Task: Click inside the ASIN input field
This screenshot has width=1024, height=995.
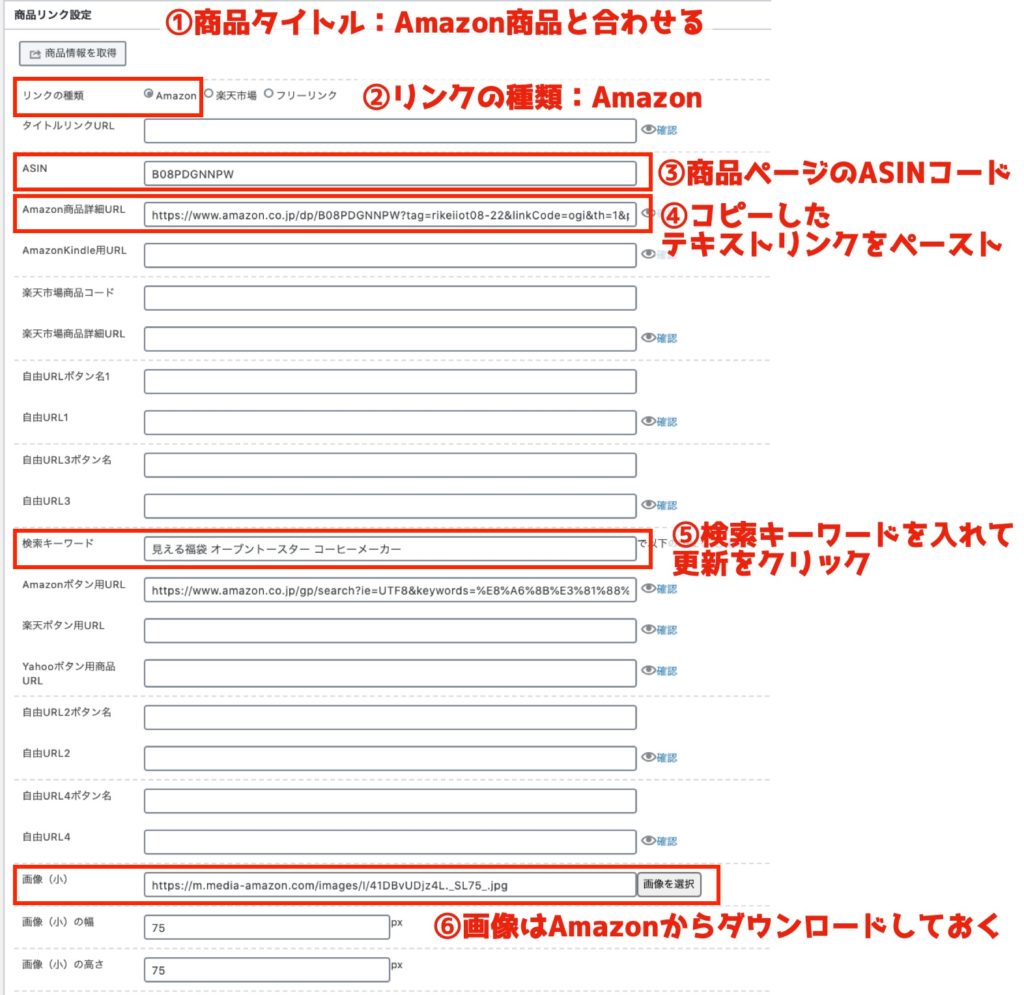Action: click(390, 172)
